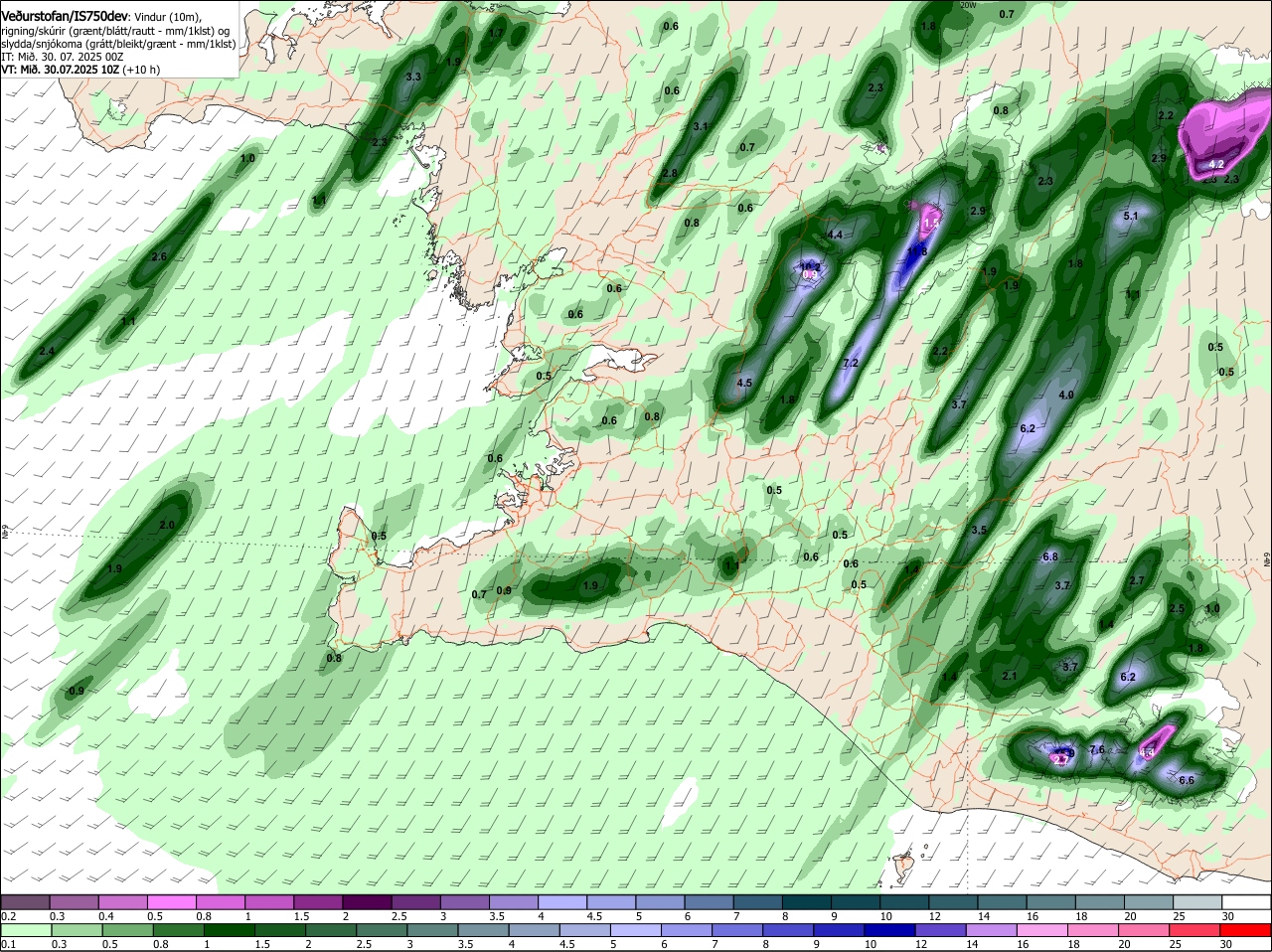Select the snow legend swatch labeled 2
1272x952 pixels.
point(368,901)
